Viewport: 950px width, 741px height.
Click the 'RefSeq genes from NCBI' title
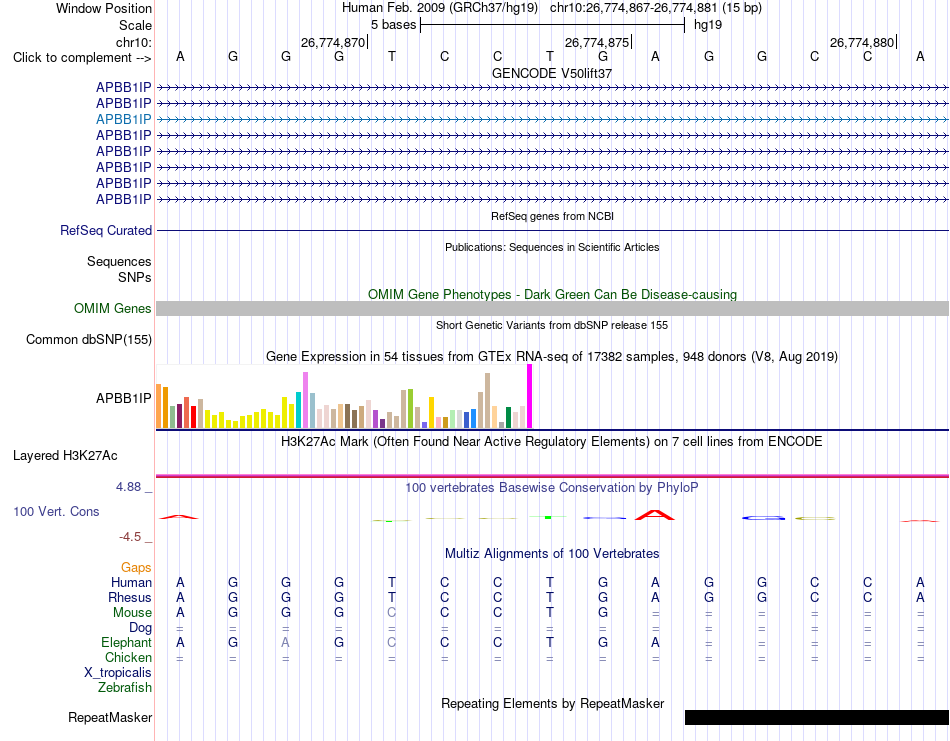coord(552,216)
